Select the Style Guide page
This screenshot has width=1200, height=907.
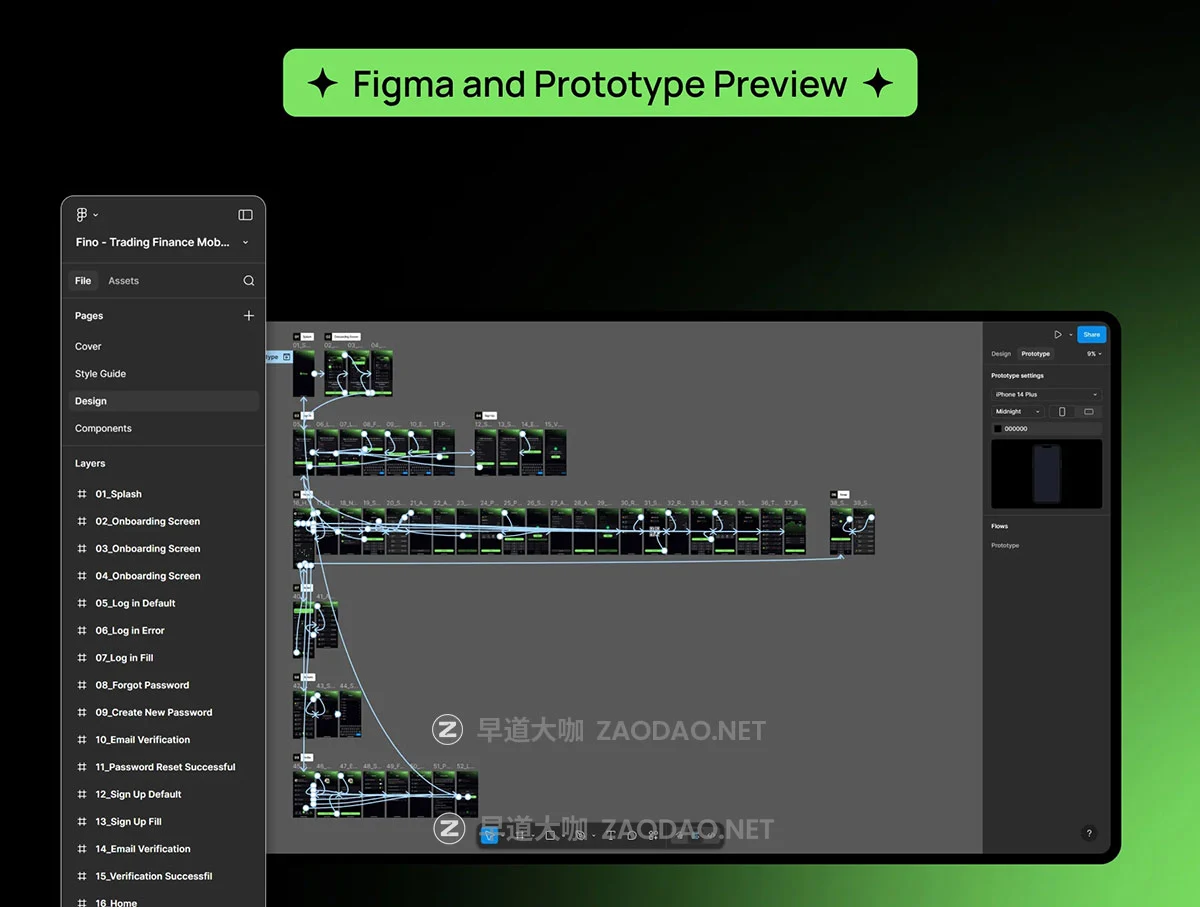coord(100,374)
